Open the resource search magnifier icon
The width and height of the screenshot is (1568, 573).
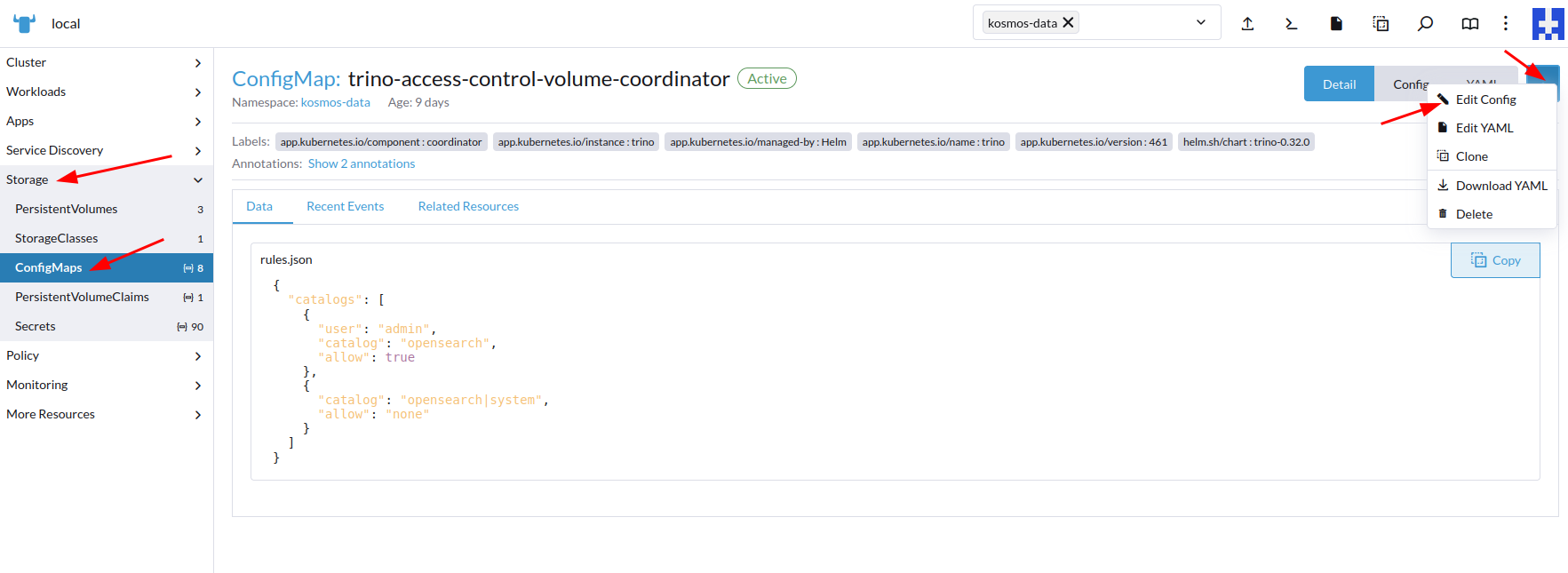tap(1425, 24)
